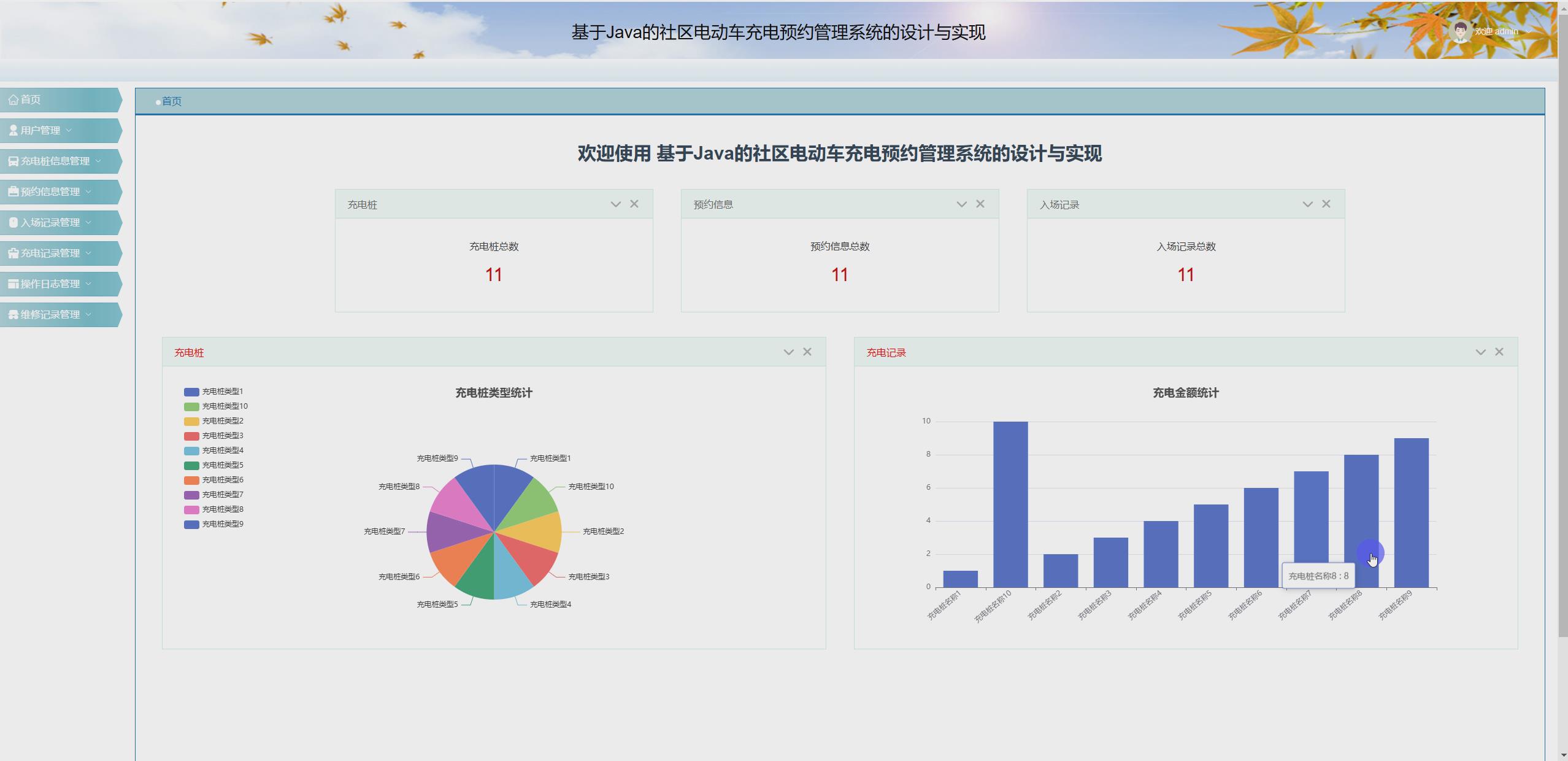Screen dimensions: 1568x761
Task: Collapse the 充电记录 chart panel
Action: click(1480, 351)
